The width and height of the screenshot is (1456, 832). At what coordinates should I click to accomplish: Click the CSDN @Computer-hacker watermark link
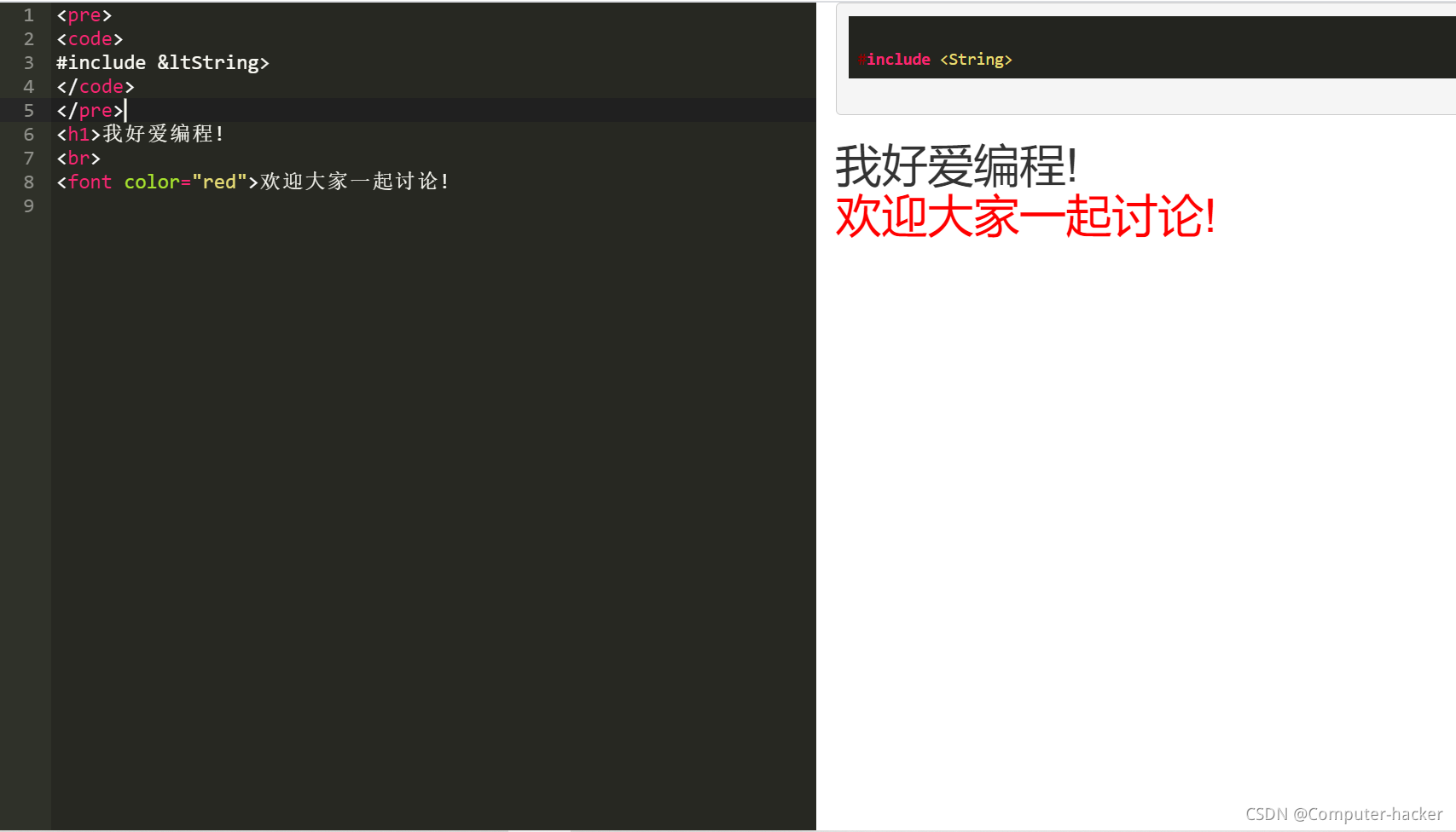coord(1345,814)
